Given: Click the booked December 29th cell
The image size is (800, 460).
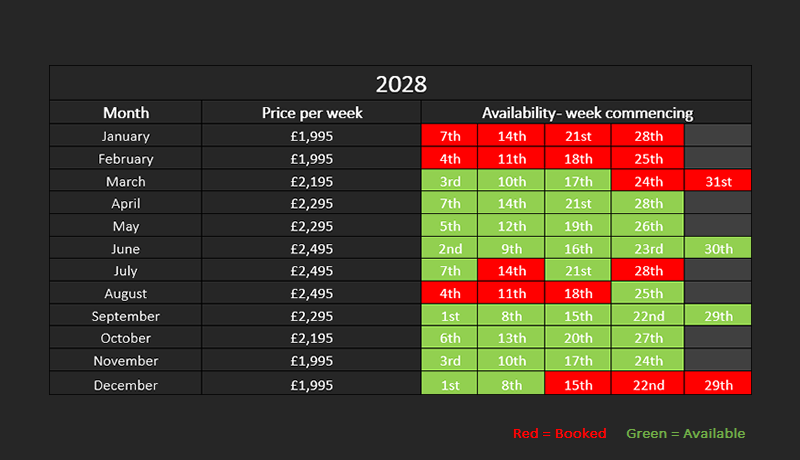Looking at the screenshot, I should 717,384.
